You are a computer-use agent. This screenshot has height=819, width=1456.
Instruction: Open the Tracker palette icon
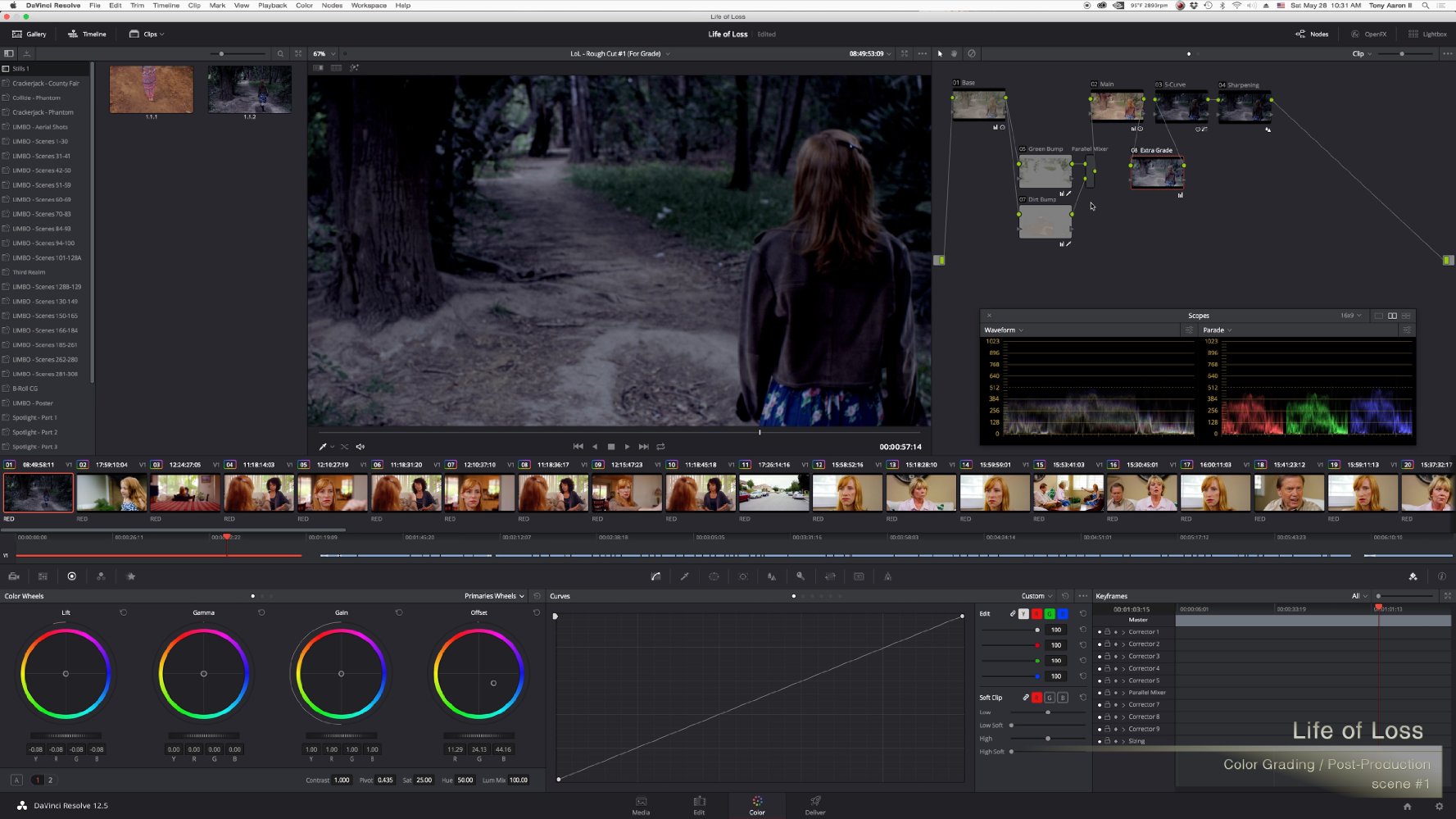(x=743, y=576)
